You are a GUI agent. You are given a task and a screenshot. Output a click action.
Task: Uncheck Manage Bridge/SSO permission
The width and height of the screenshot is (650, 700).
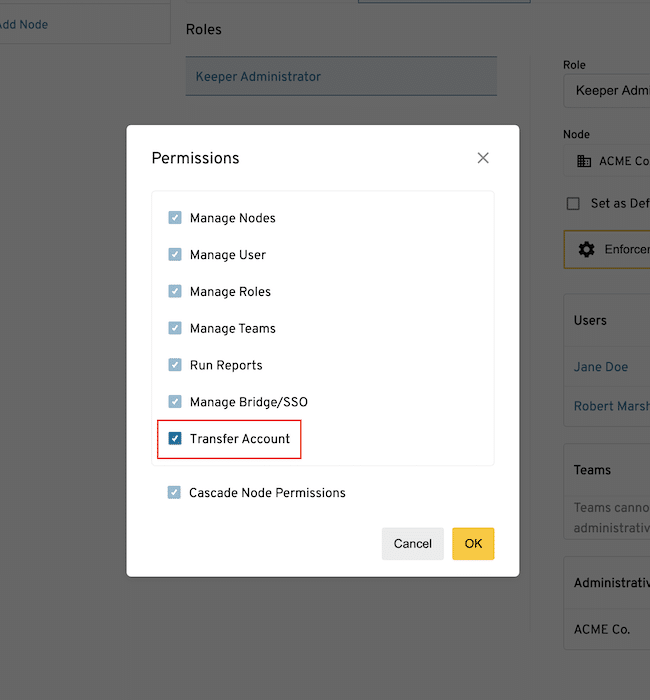point(175,402)
